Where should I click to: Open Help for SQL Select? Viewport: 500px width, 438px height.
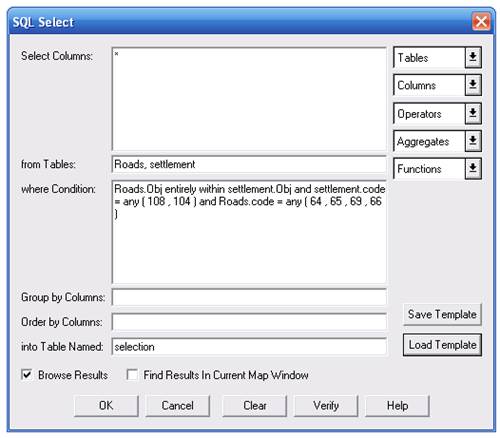click(x=397, y=406)
